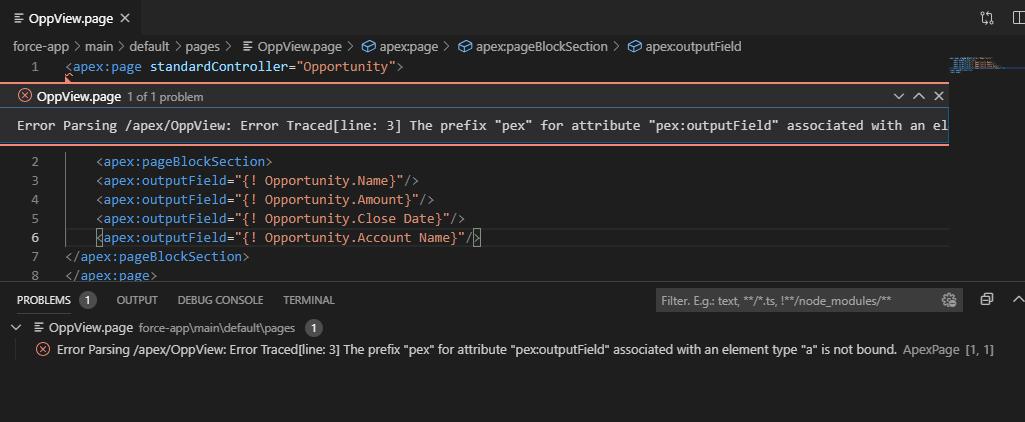Open the apex:pageBlockSection breadcrumb
Image resolution: width=1025 pixels, height=422 pixels.
pos(541,46)
